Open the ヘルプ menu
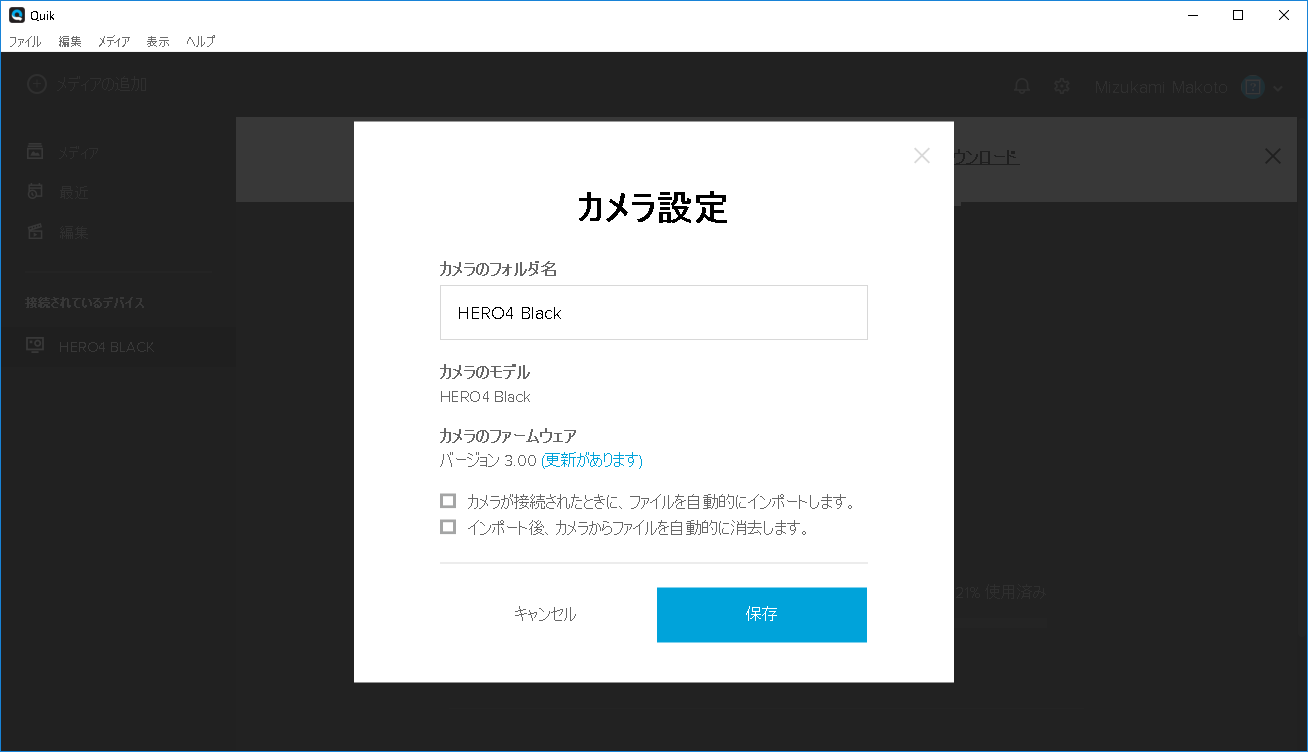The width and height of the screenshot is (1308, 752). pyautogui.click(x=200, y=41)
